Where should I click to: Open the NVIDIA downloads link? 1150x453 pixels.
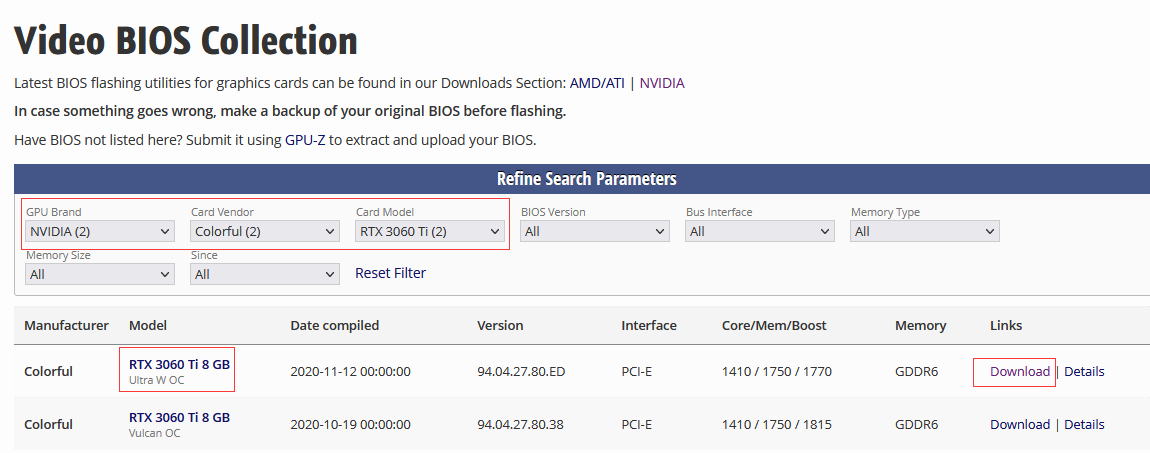(x=662, y=83)
